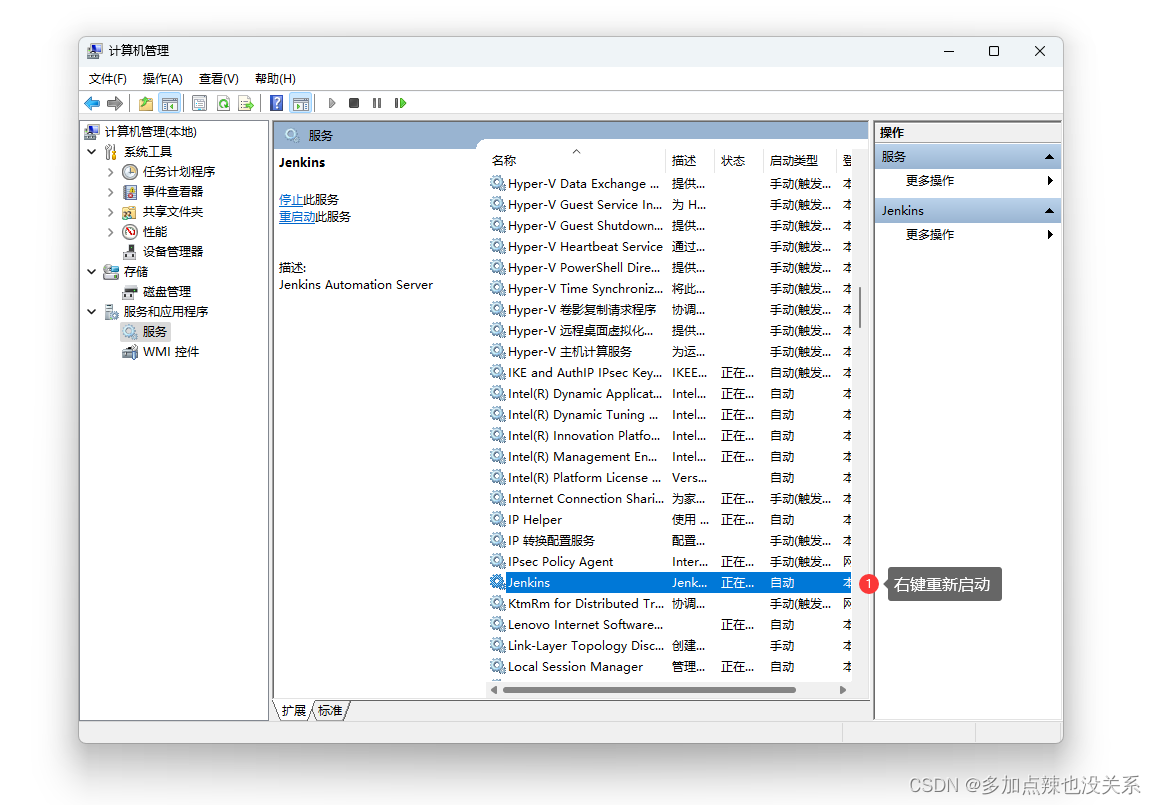
Task: Click the horizontal scrollbar of the services list
Action: click(x=650, y=690)
